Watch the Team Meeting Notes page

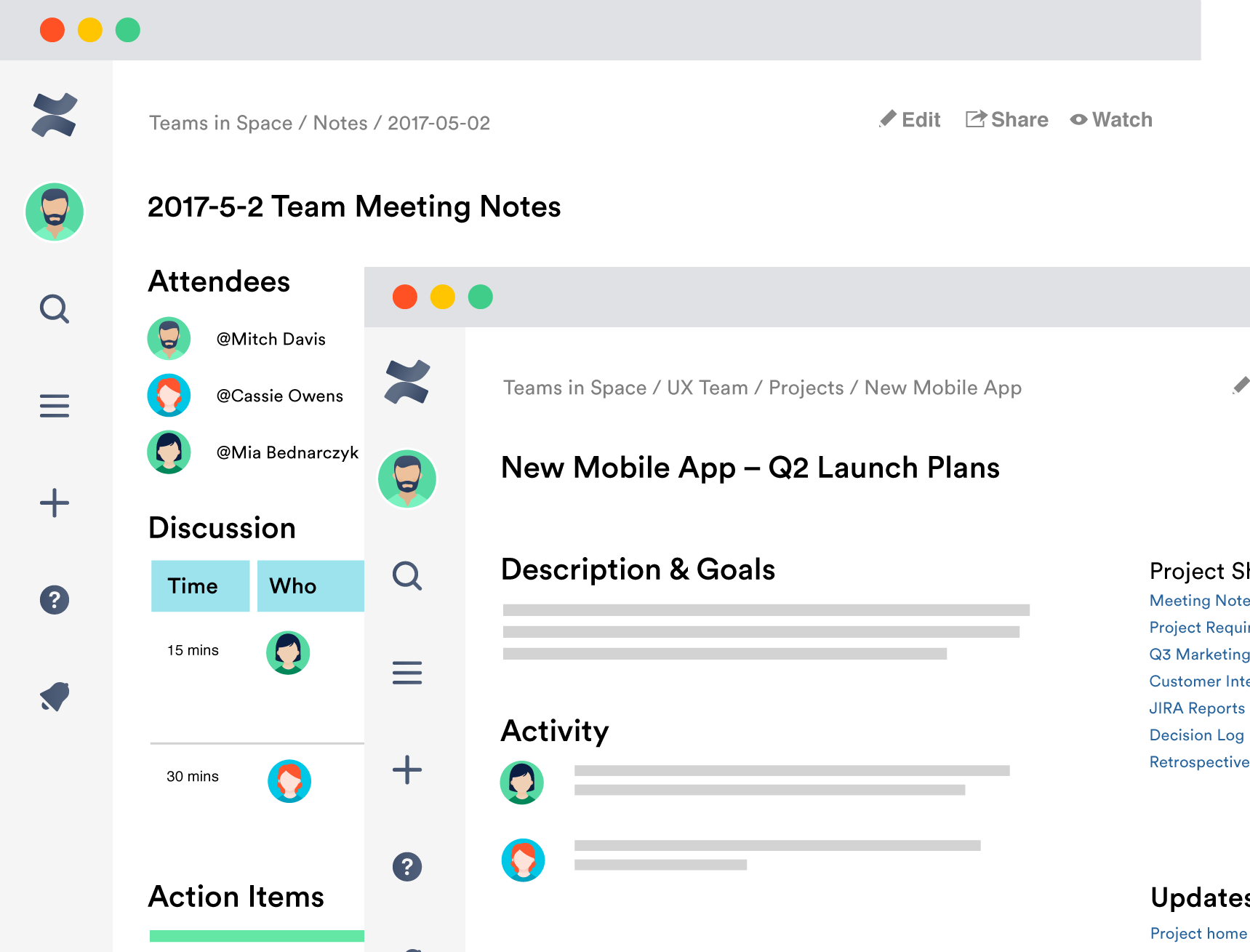pos(1111,120)
